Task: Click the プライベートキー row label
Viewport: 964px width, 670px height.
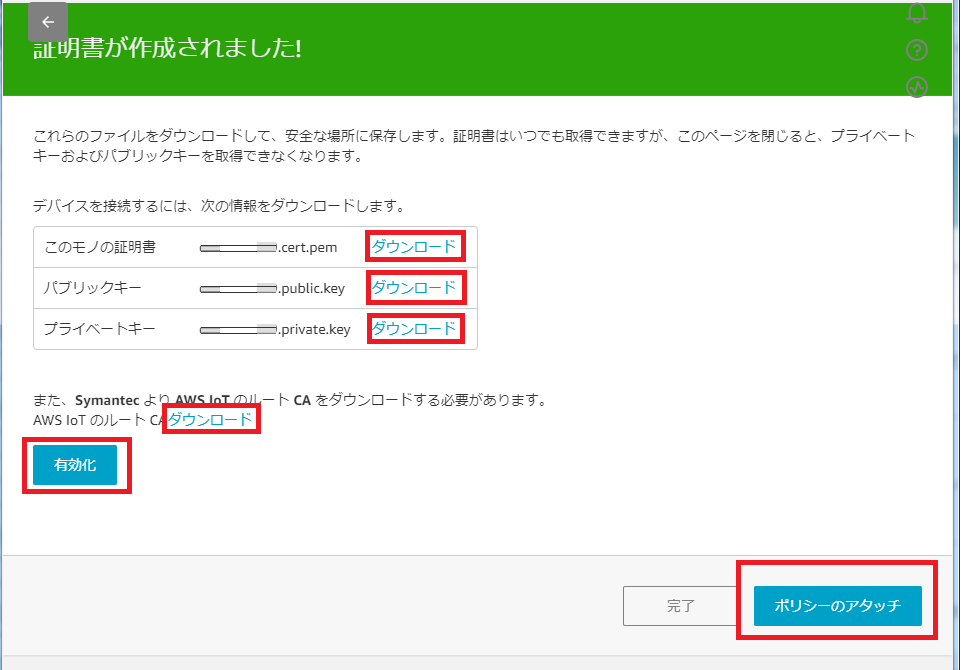Action: click(99, 328)
